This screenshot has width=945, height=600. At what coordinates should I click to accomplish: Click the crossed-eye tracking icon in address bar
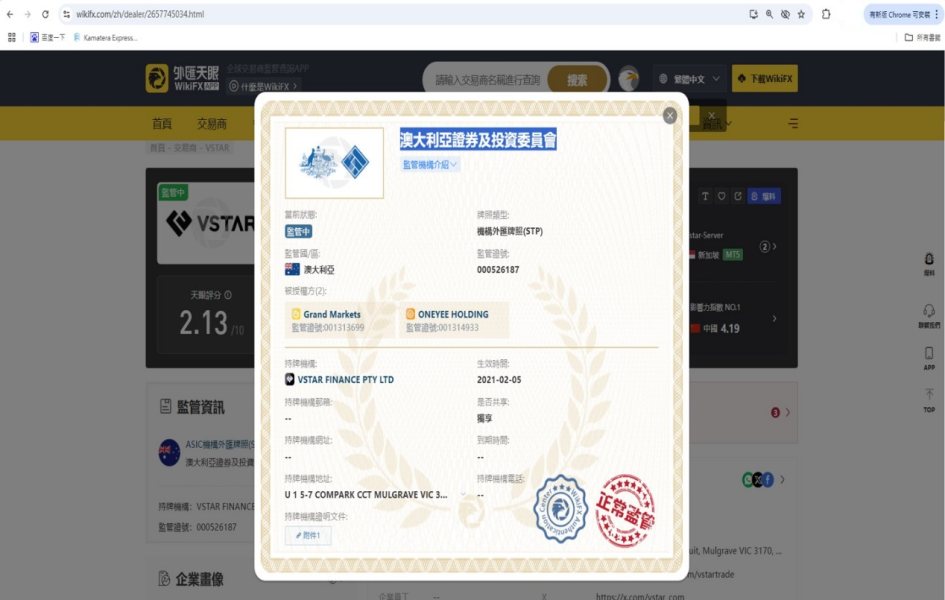785,14
